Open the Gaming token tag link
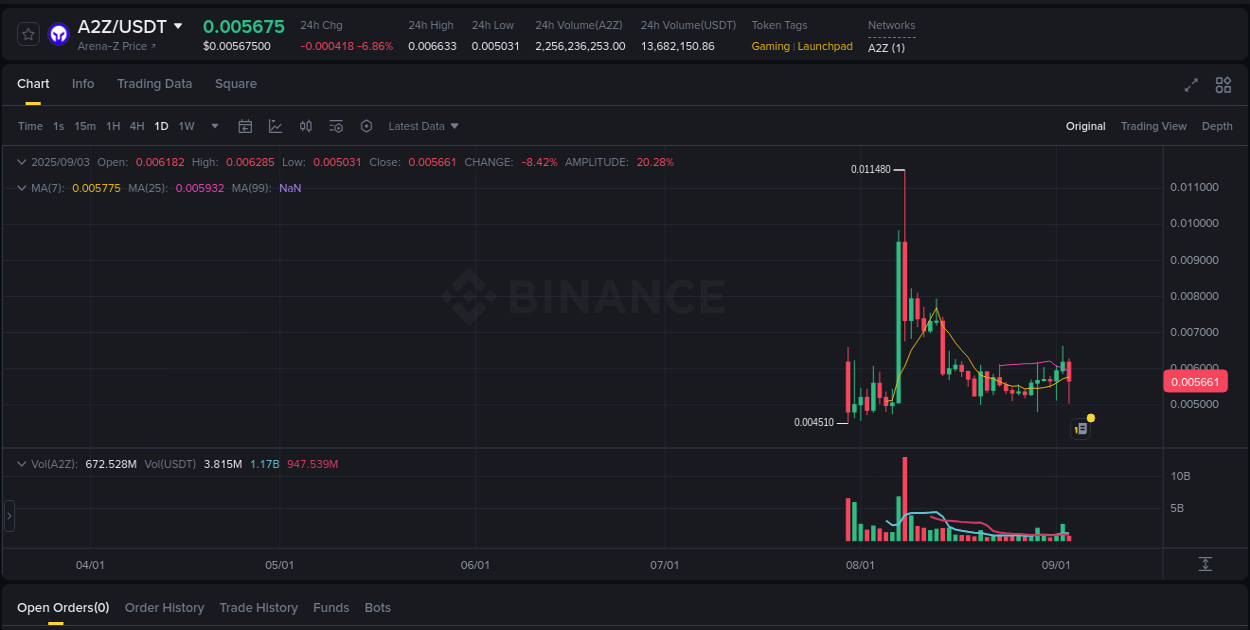Screen dimensions: 1250x630 pyautogui.click(x=771, y=46)
